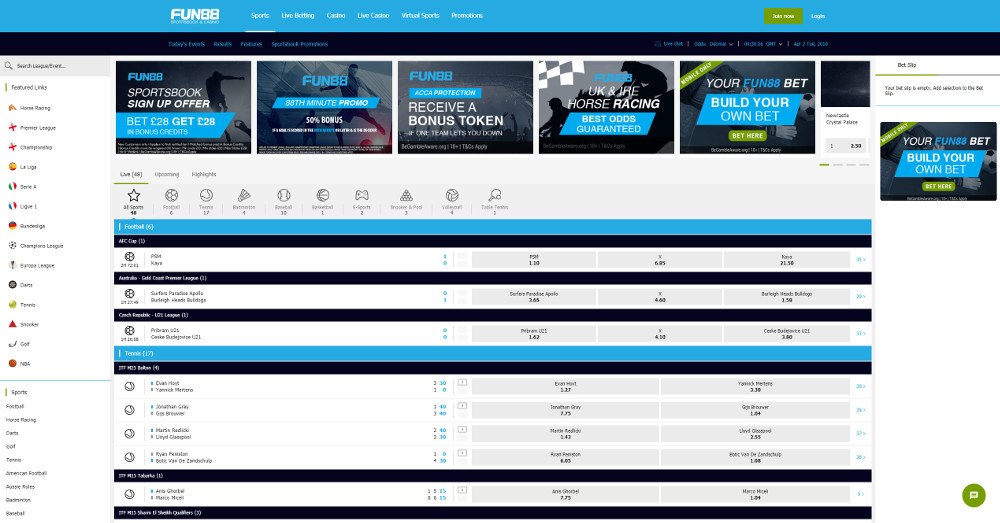
Task: Open Today's Events link
Action: 186,44
